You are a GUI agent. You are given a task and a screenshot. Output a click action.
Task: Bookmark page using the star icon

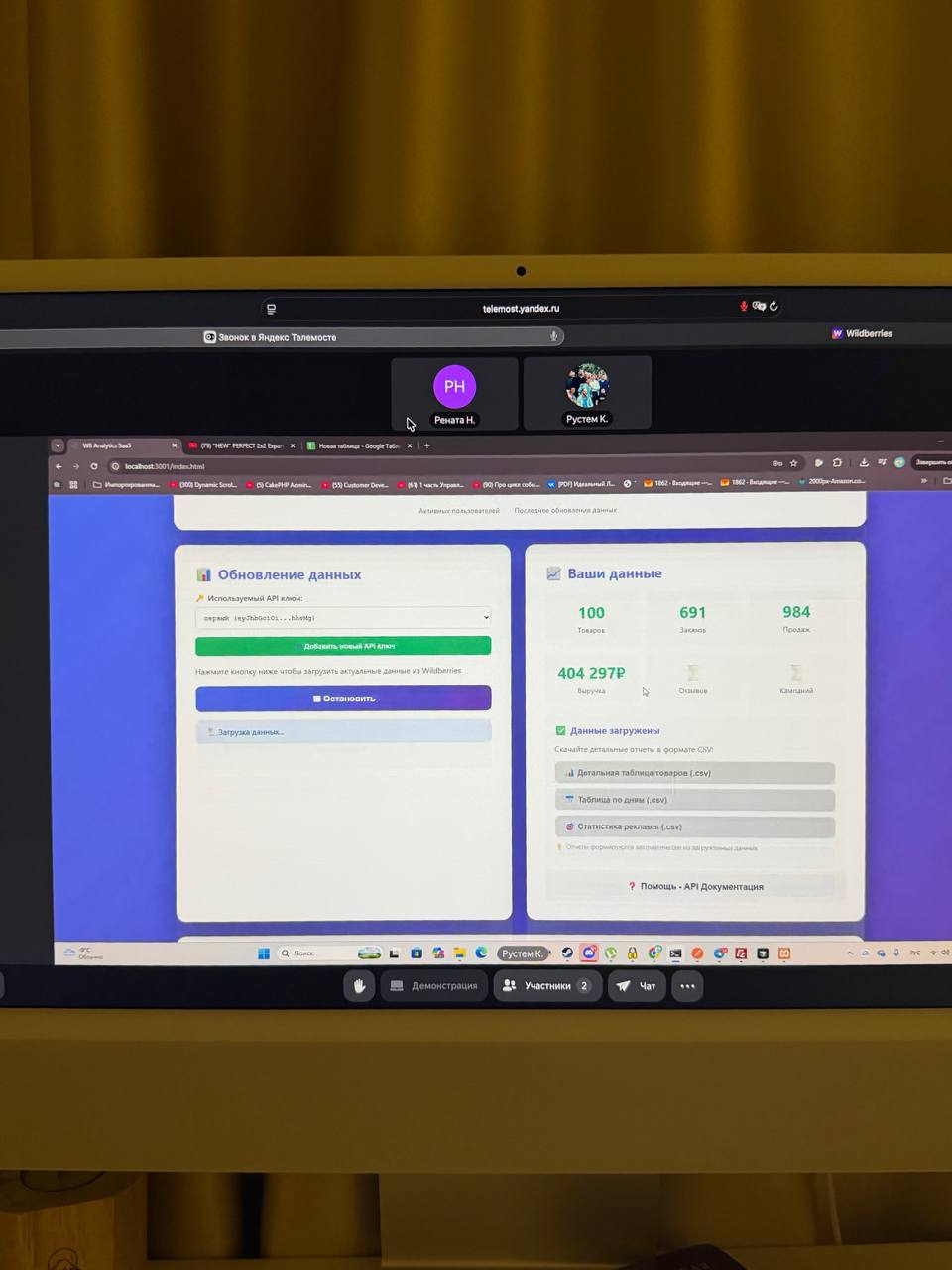click(x=793, y=463)
